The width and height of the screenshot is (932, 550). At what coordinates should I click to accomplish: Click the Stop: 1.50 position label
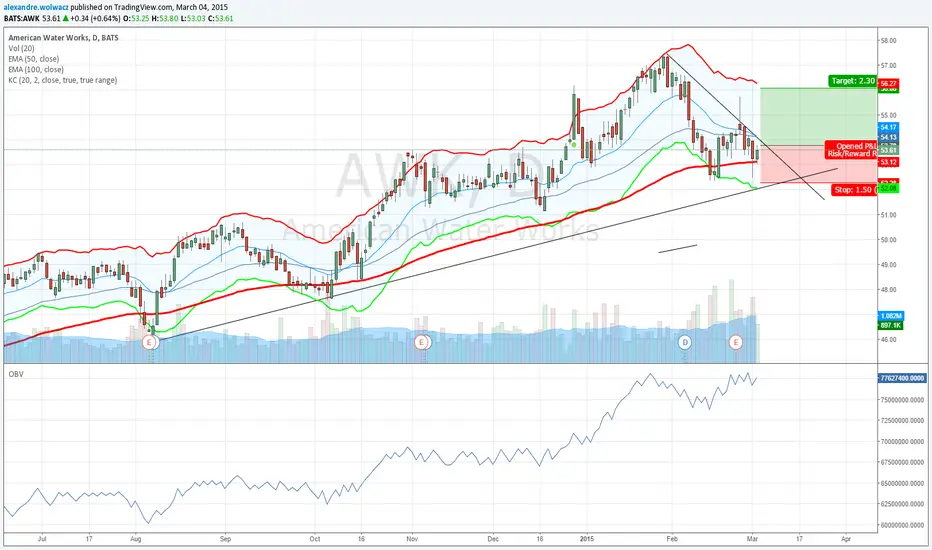pos(854,190)
